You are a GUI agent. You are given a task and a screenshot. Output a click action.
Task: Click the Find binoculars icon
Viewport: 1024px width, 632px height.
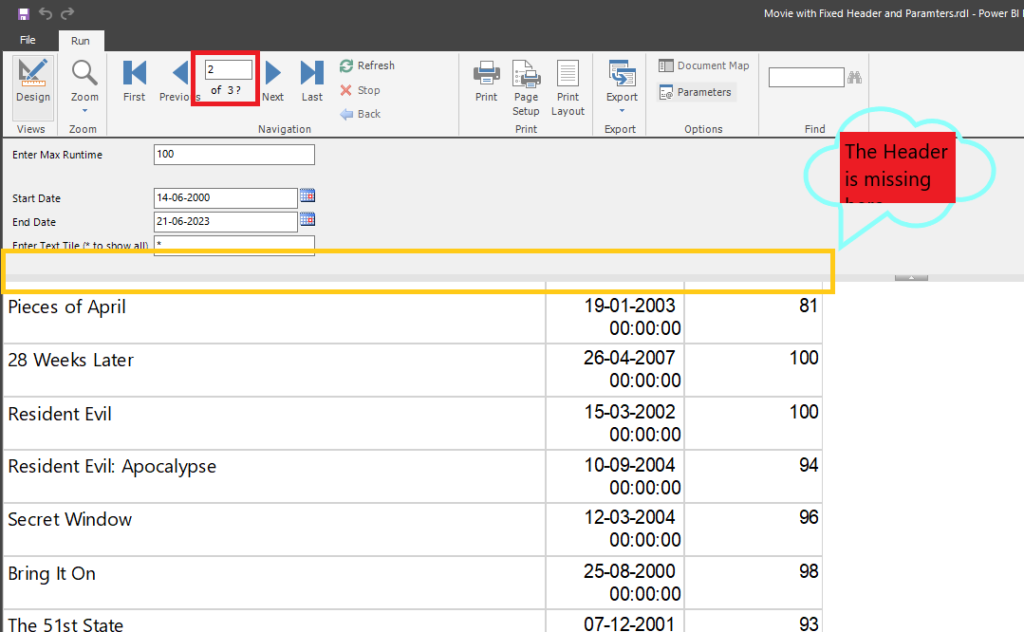[x=854, y=78]
